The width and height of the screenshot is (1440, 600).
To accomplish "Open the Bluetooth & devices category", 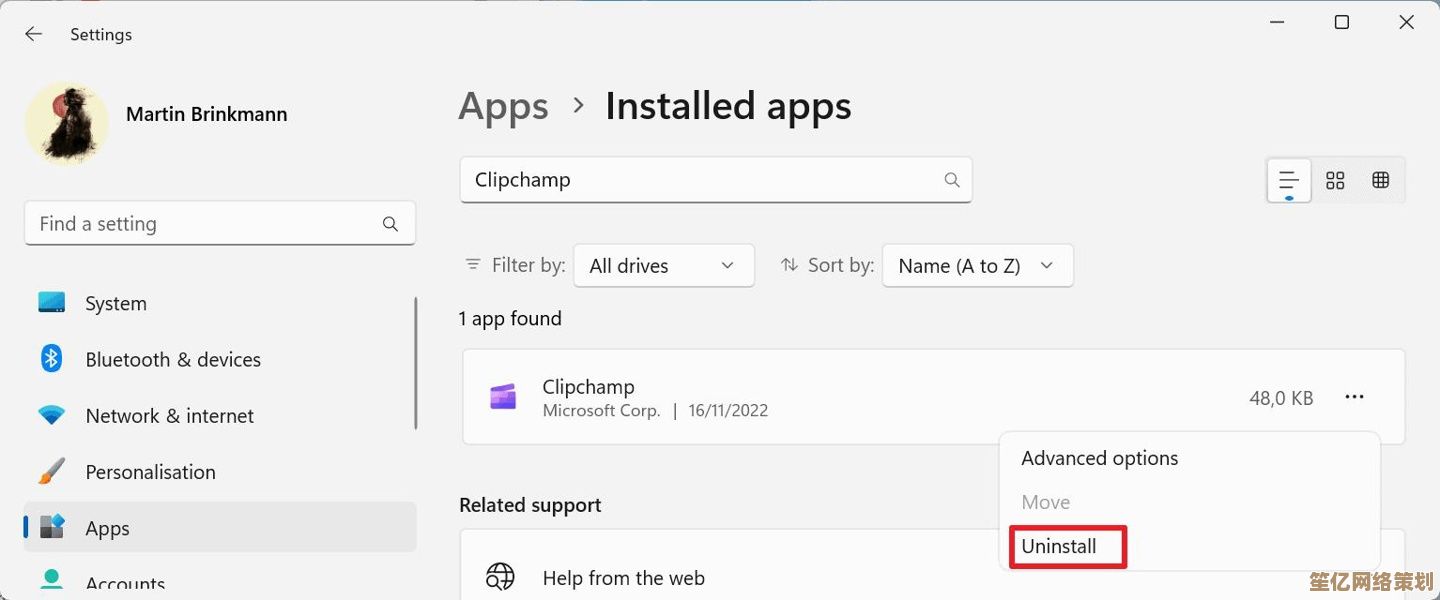I will tap(172, 359).
